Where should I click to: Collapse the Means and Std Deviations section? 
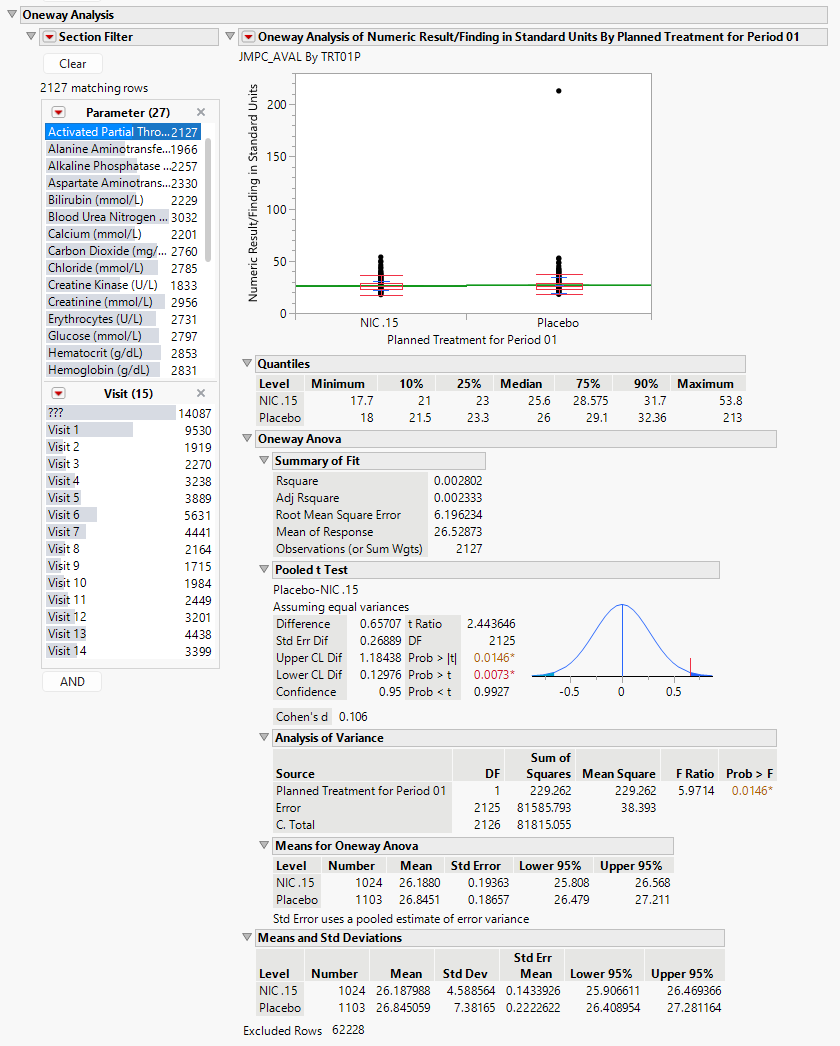click(x=248, y=938)
